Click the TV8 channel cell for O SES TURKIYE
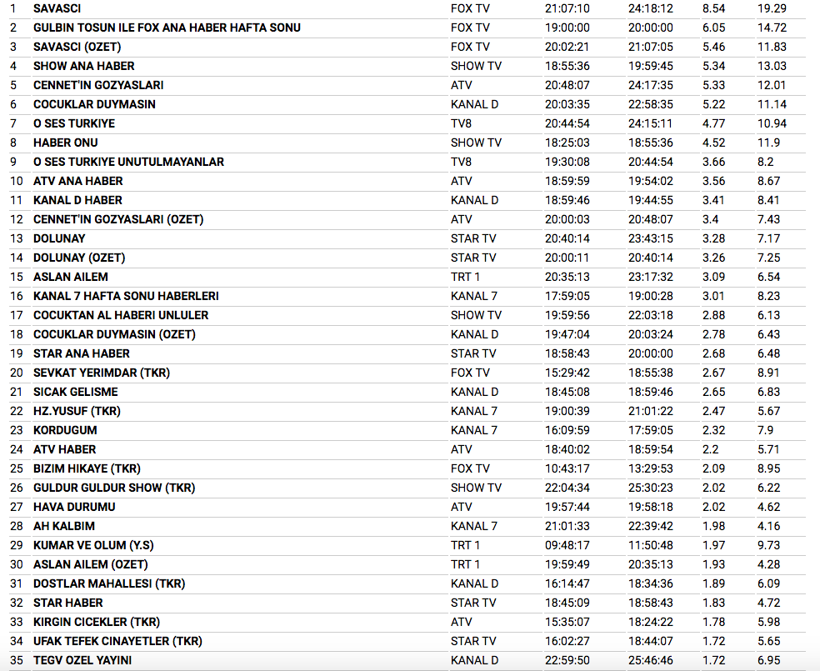Viewport: 820px width, 671px height. click(x=461, y=123)
